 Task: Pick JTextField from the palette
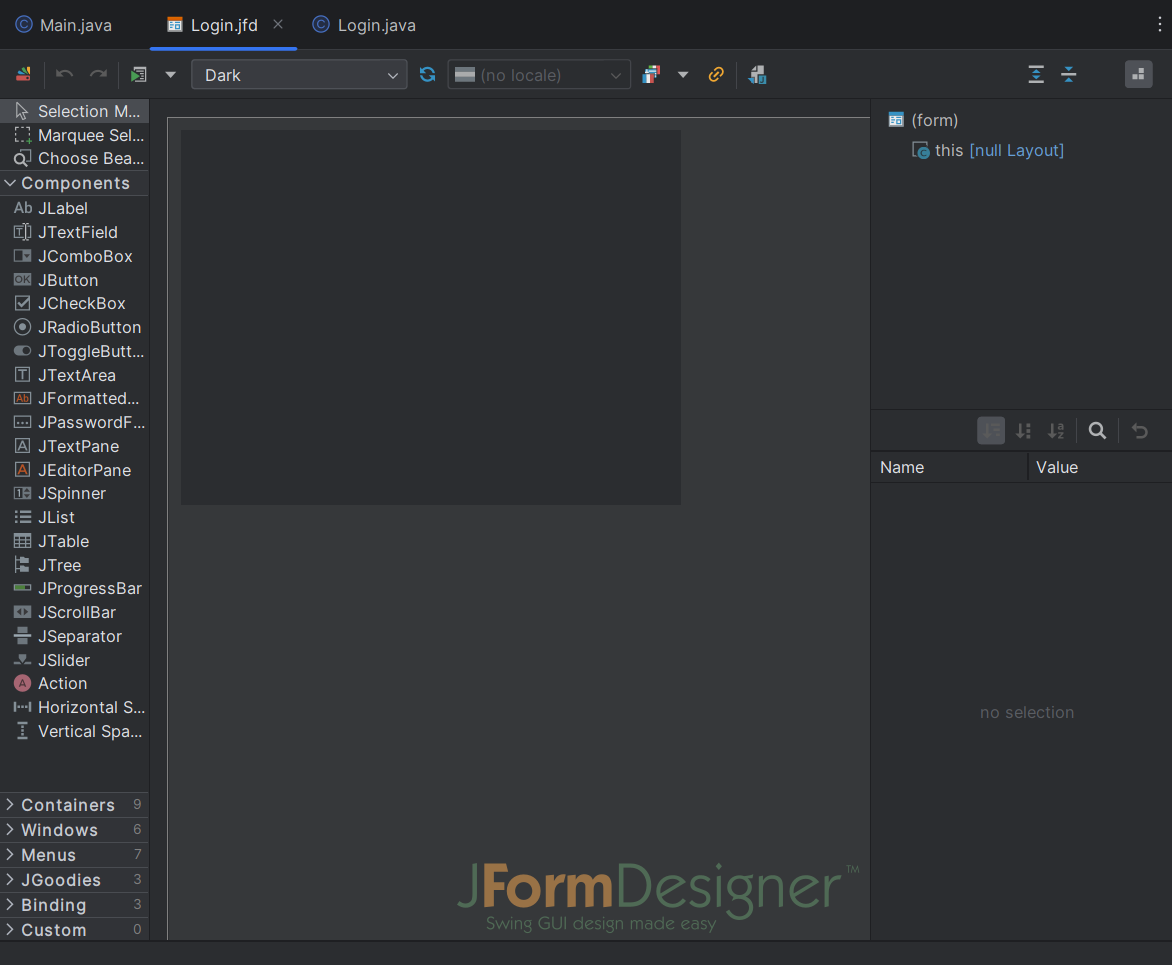pyautogui.click(x=75, y=232)
